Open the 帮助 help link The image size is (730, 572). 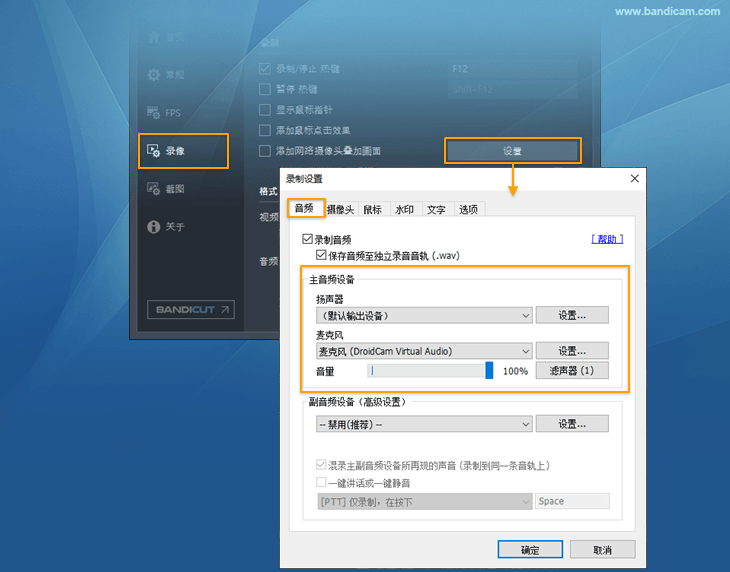click(x=607, y=239)
